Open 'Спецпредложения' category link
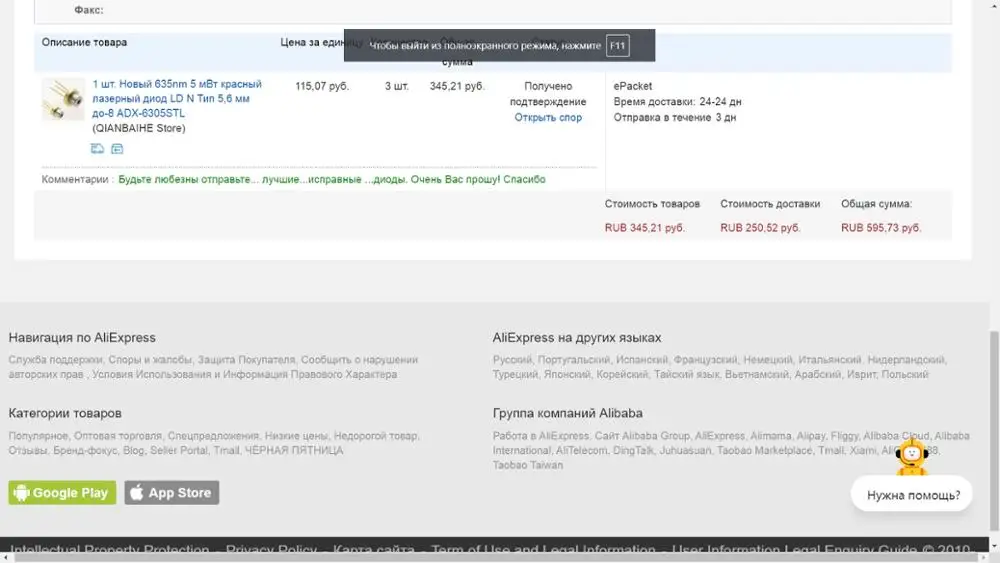This screenshot has height=563, width=1000. coord(213,436)
